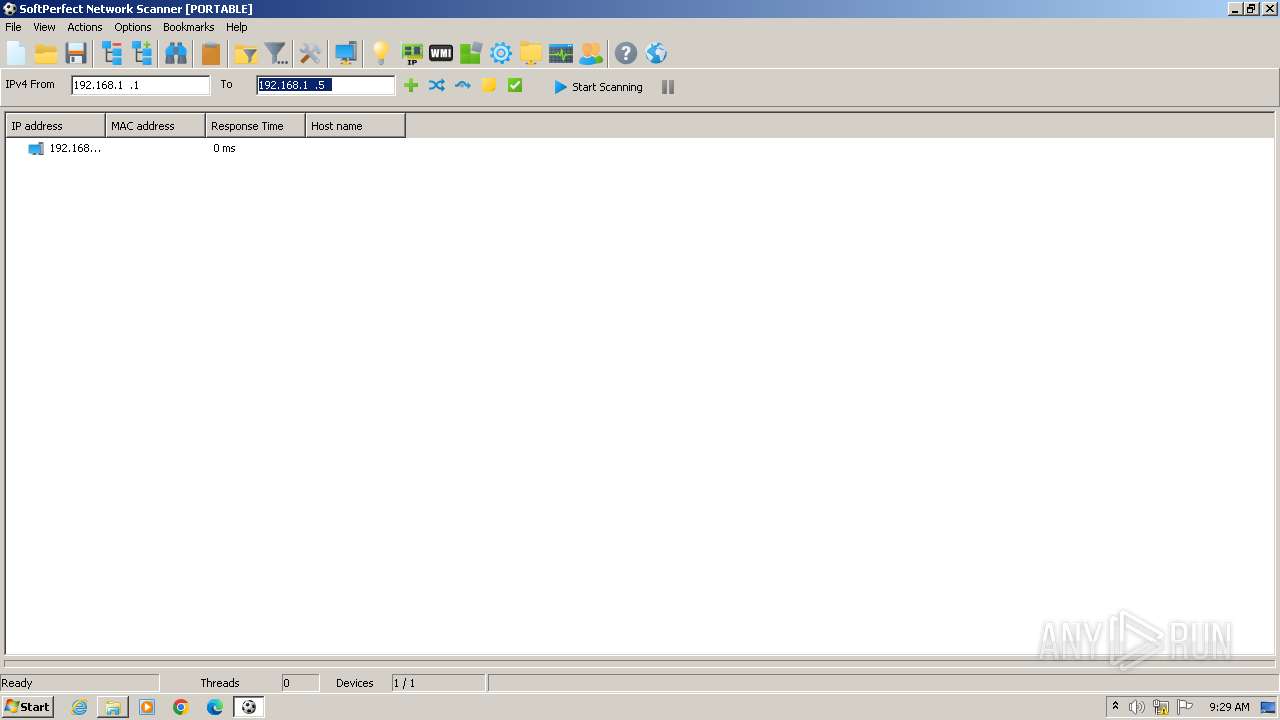Click Network Scanner taskbar button
1280x720 pixels.
[248, 707]
